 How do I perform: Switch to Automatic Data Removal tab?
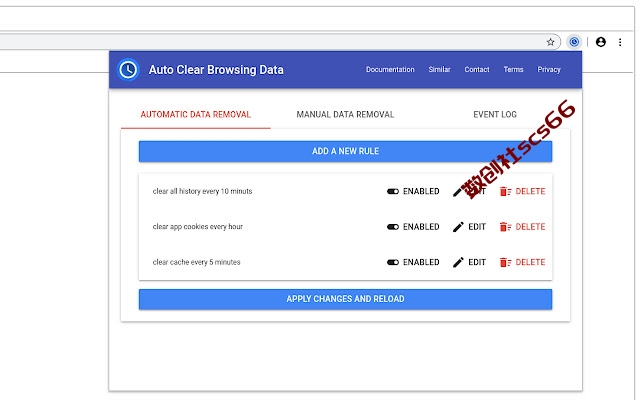(196, 115)
